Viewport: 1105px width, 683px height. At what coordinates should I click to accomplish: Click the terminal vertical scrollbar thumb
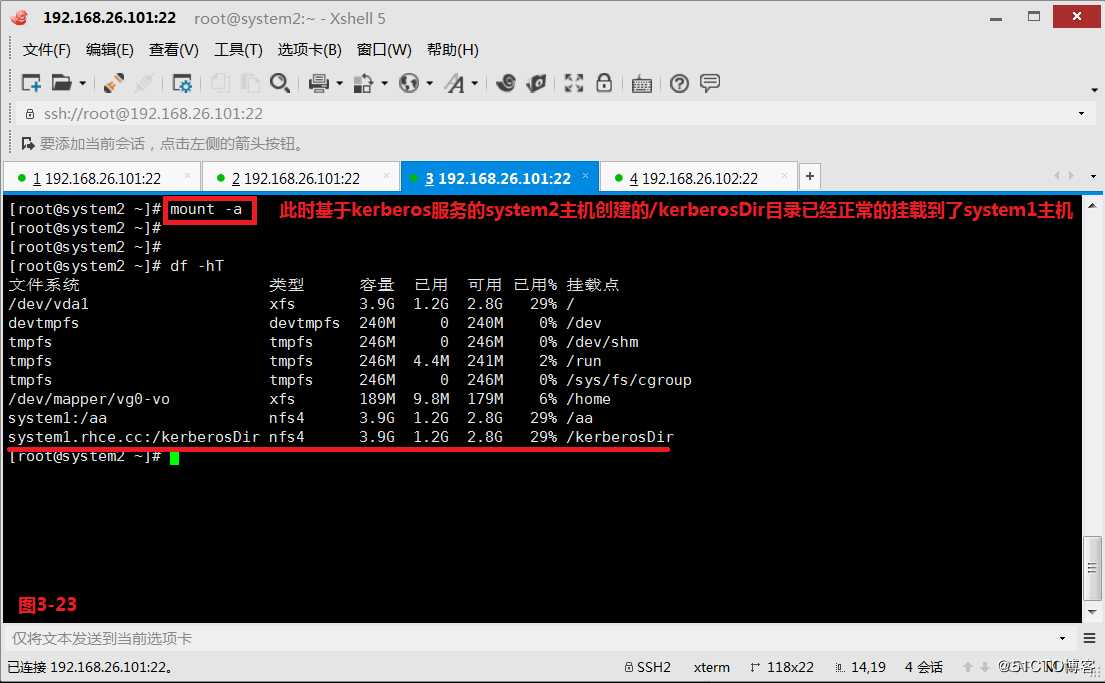(1092, 568)
